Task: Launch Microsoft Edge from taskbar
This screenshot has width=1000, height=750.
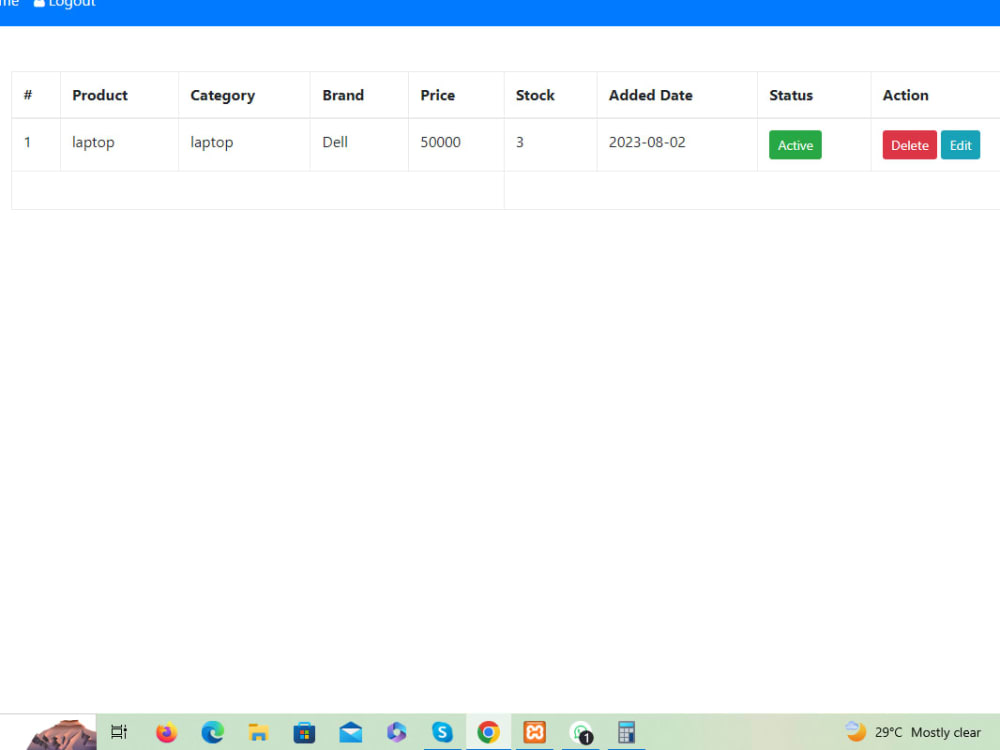Action: tap(212, 732)
